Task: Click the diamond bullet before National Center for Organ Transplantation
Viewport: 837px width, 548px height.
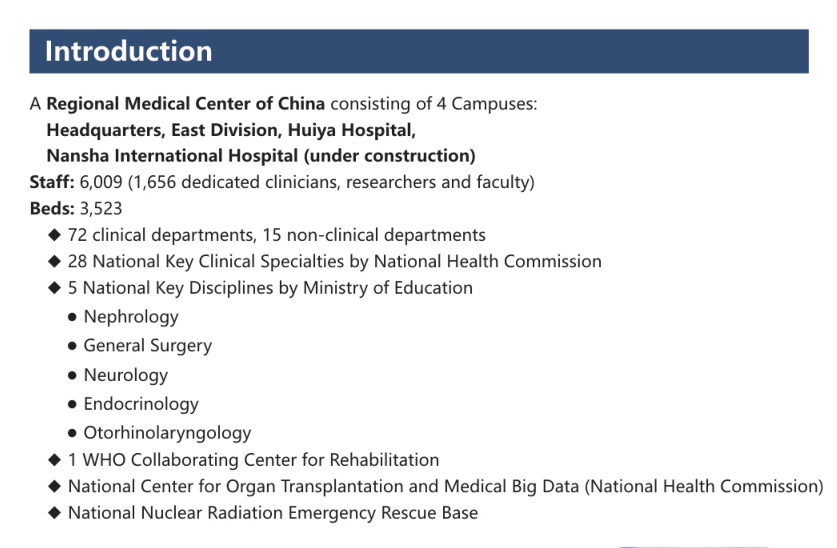Action: click(54, 486)
